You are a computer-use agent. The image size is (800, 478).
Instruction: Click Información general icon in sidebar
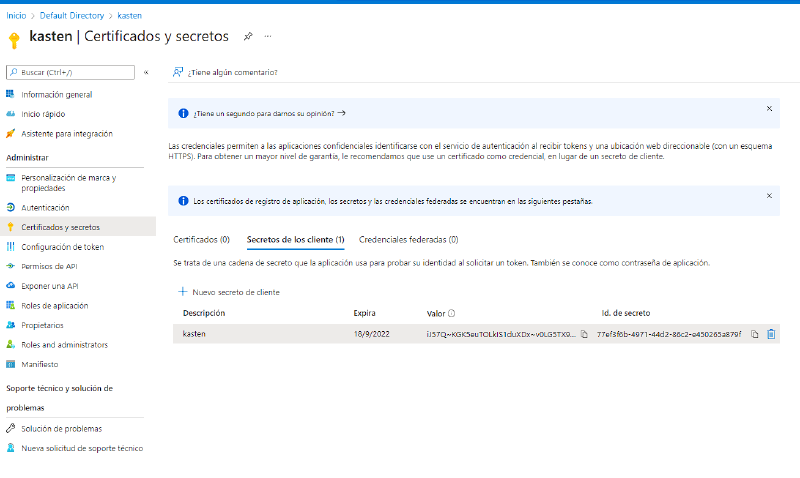(x=10, y=94)
